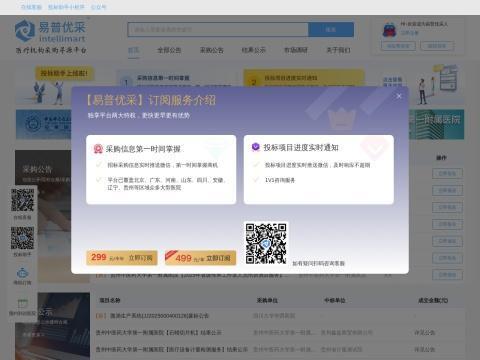The image size is (480, 360).
Task: Click the popup title 订阅服务介绍
Action: click(182, 100)
